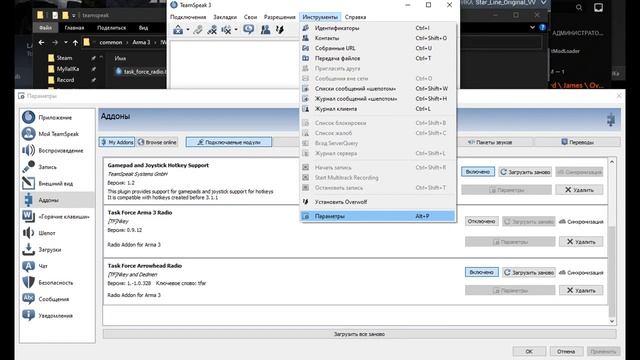Choose Идентификаторы menu entry

[x=378, y=28]
